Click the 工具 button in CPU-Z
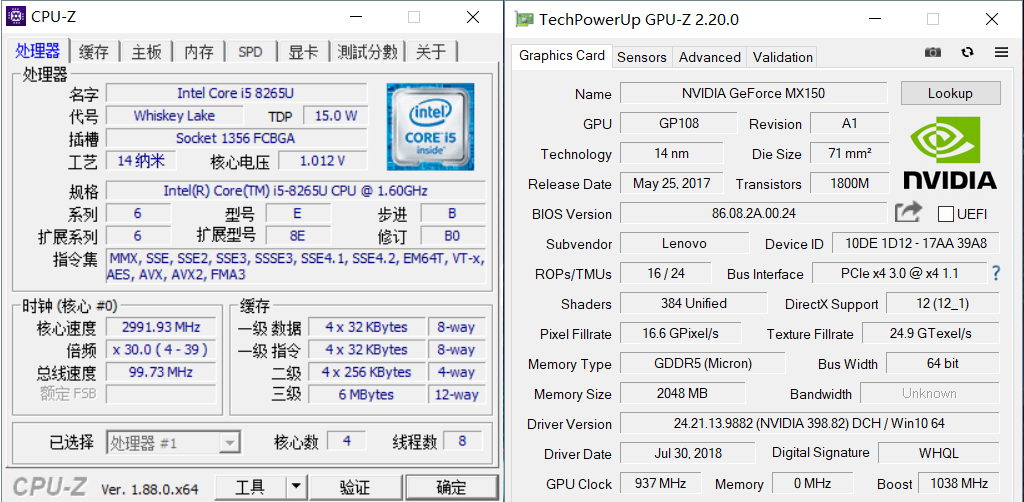Image resolution: width=1024 pixels, height=502 pixels. click(x=250, y=486)
